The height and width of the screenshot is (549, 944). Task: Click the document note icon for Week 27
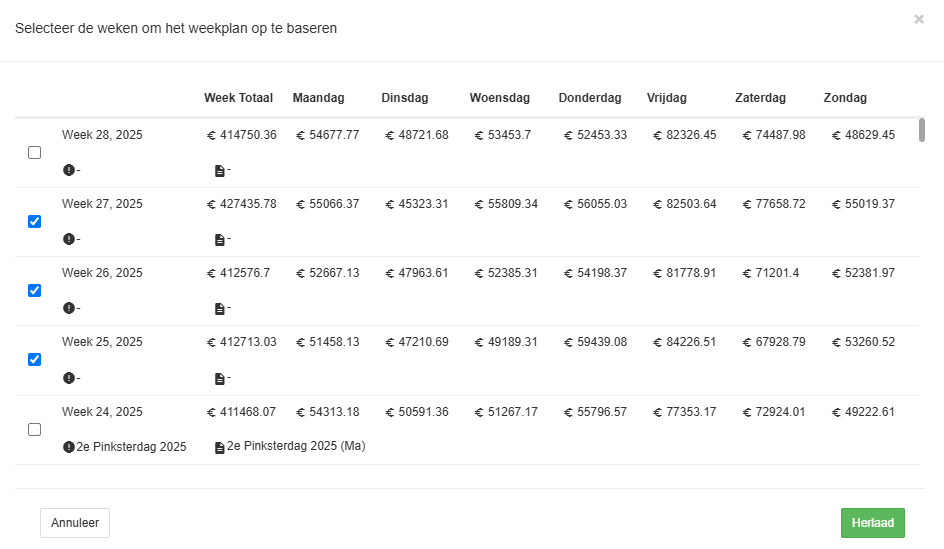tap(220, 240)
